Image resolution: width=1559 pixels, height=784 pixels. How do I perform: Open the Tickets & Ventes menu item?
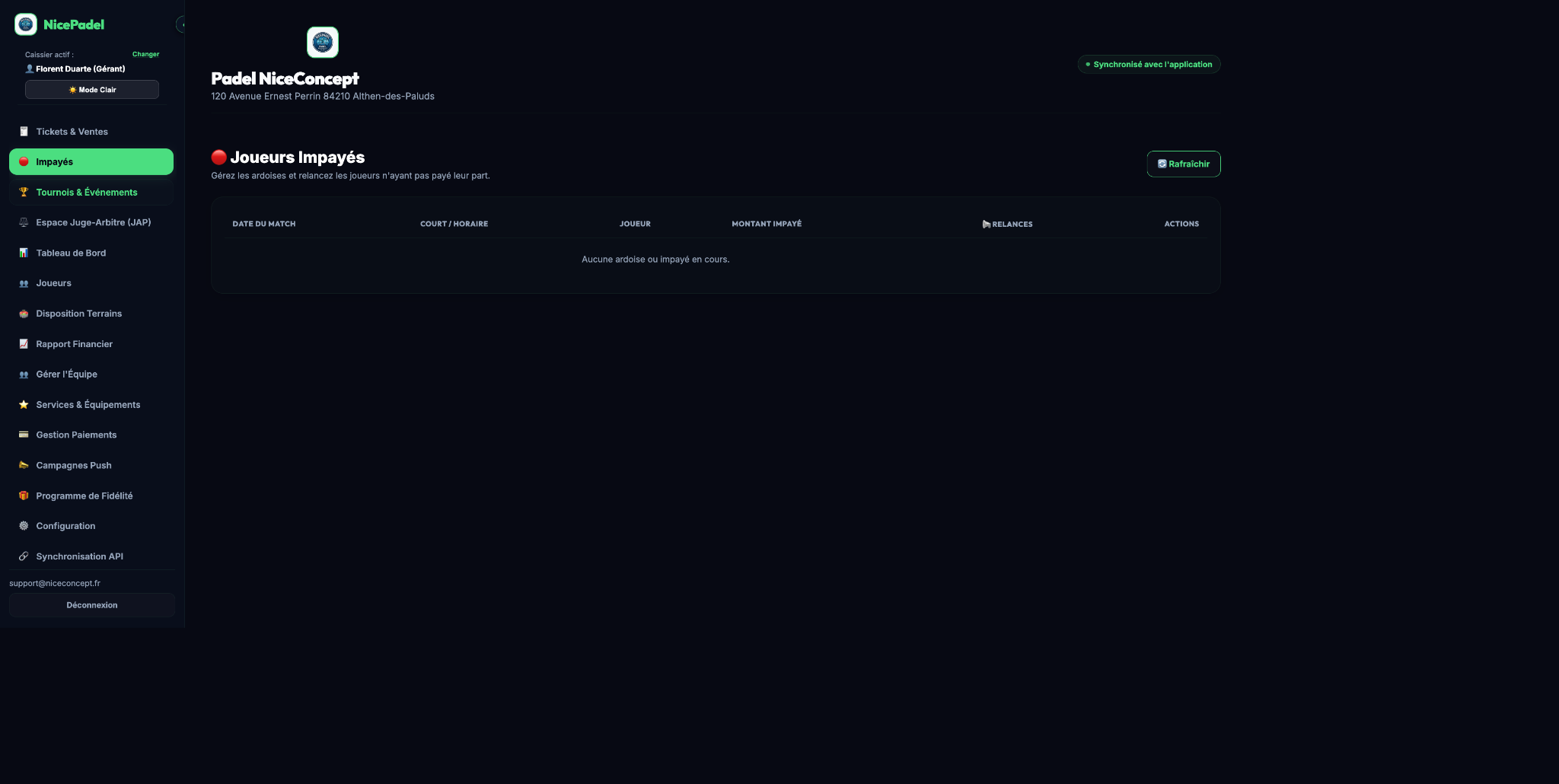point(91,132)
